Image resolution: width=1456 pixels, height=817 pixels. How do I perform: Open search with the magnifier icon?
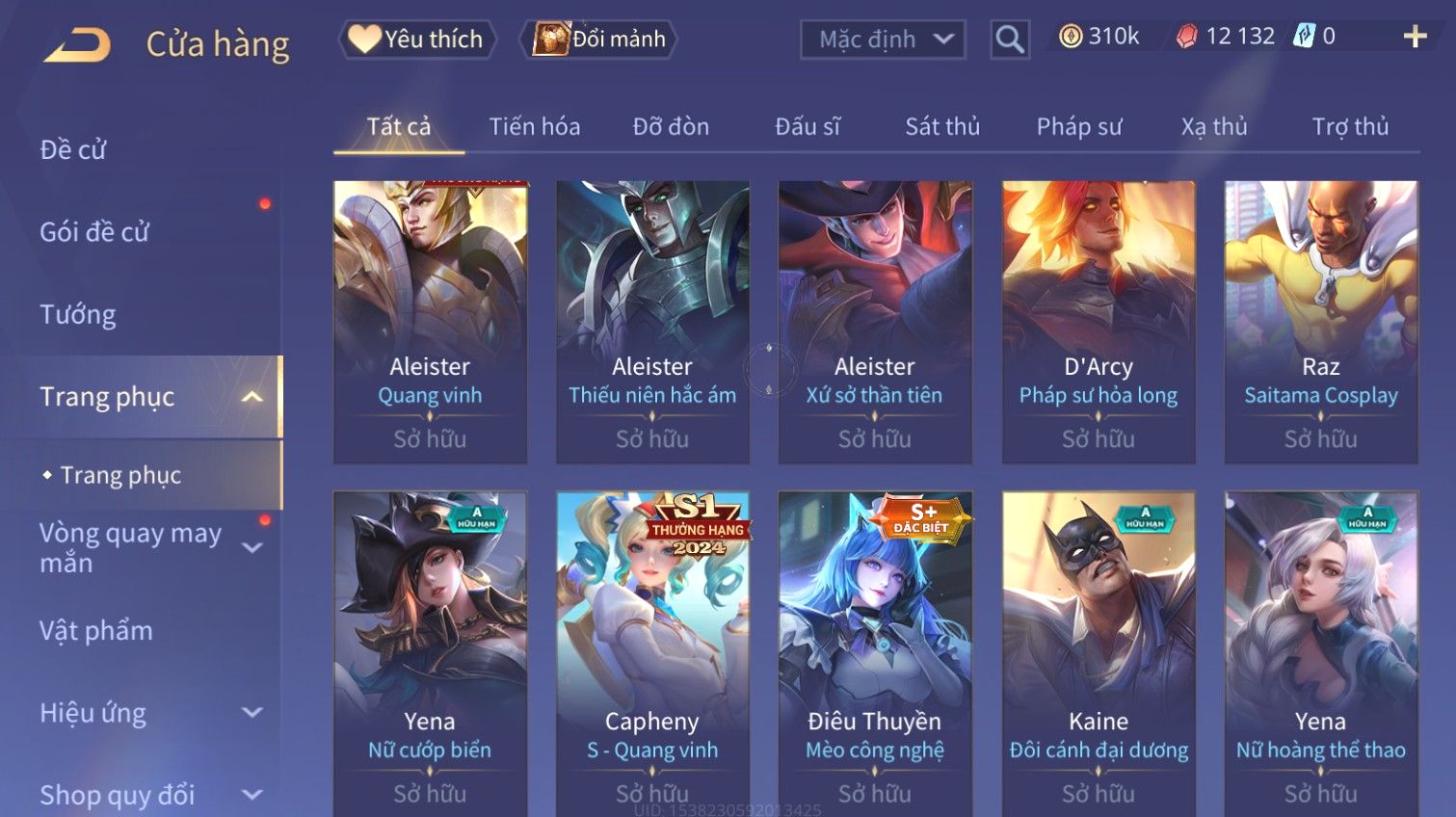(1010, 40)
